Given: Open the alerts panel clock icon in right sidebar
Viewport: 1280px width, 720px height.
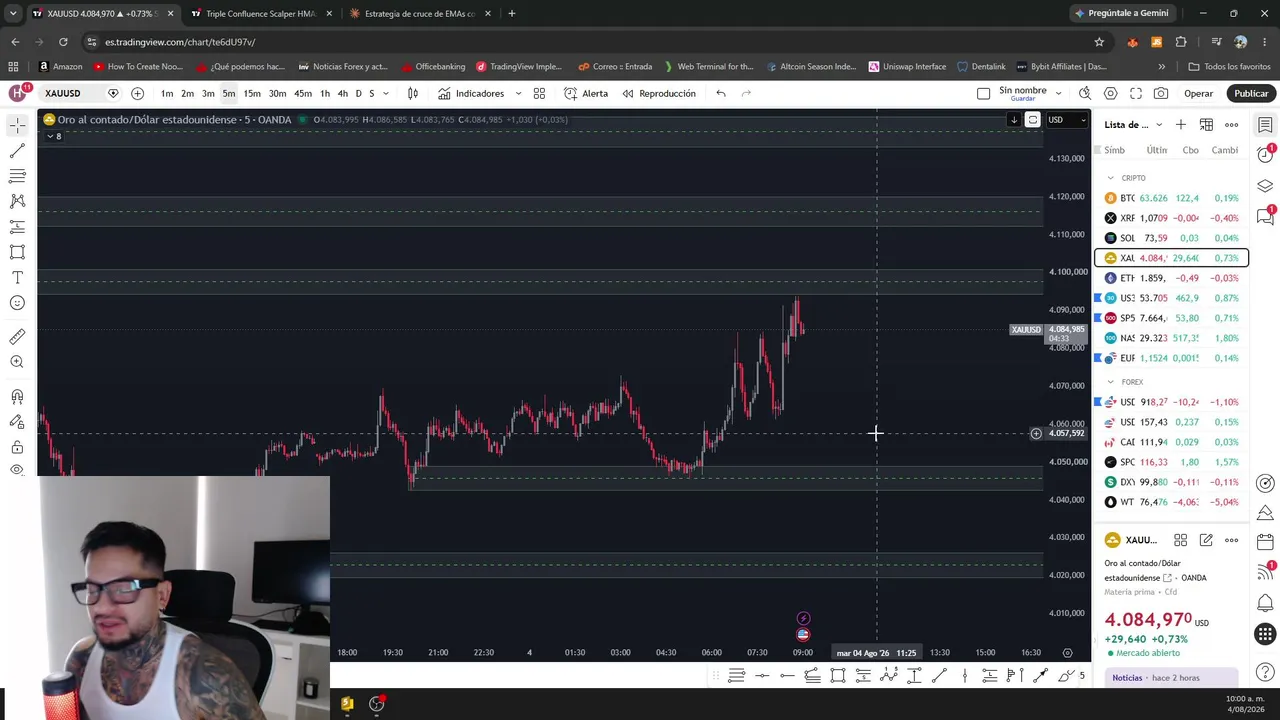Looking at the screenshot, I should (1265, 154).
